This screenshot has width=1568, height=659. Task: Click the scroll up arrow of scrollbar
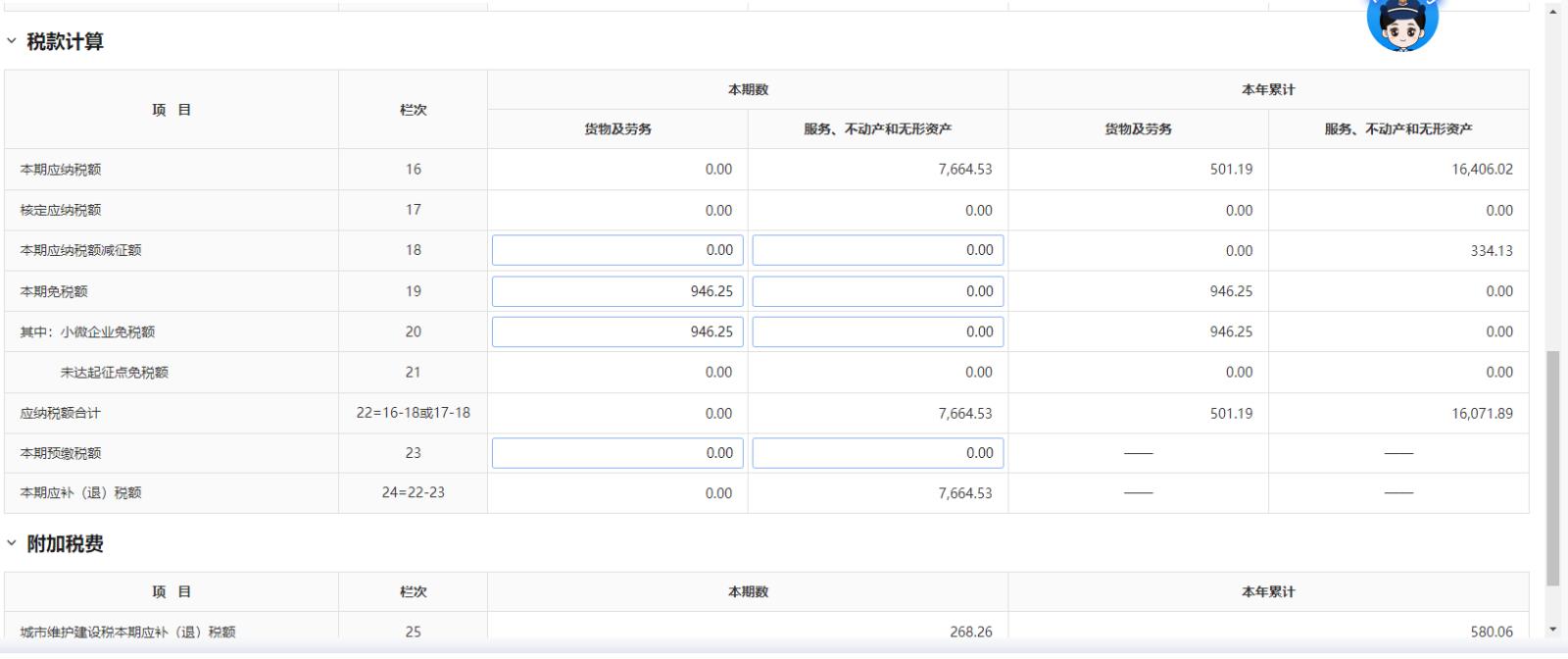(x=1552, y=12)
